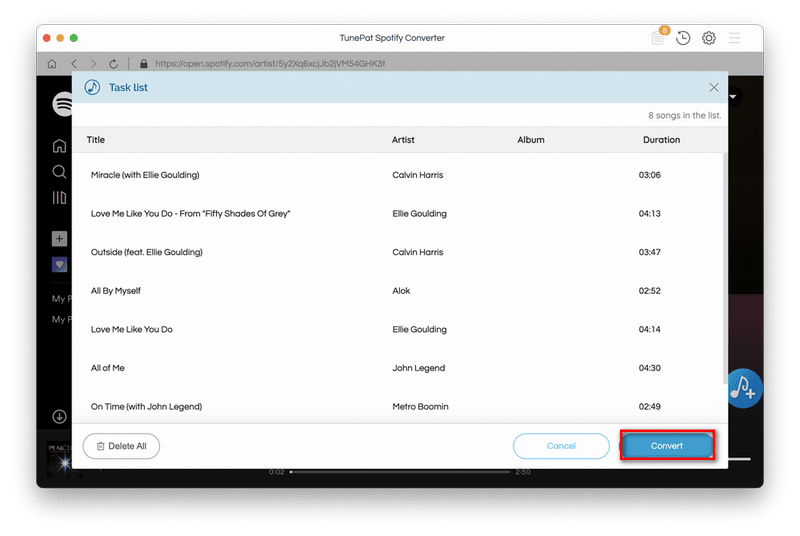Screen dimensions: 800x536
Task: Click the Delete All button
Action: click(121, 446)
